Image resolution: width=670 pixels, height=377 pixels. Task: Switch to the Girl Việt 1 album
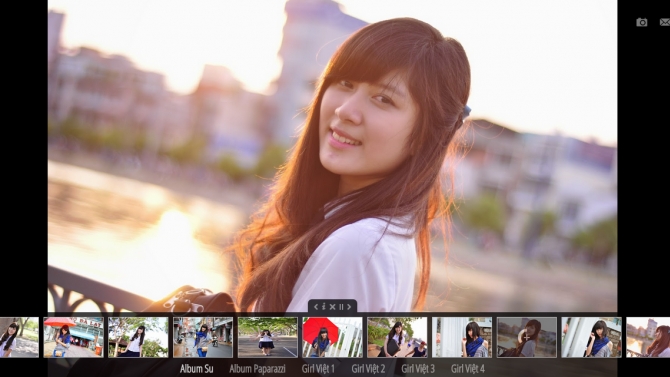(x=318, y=368)
